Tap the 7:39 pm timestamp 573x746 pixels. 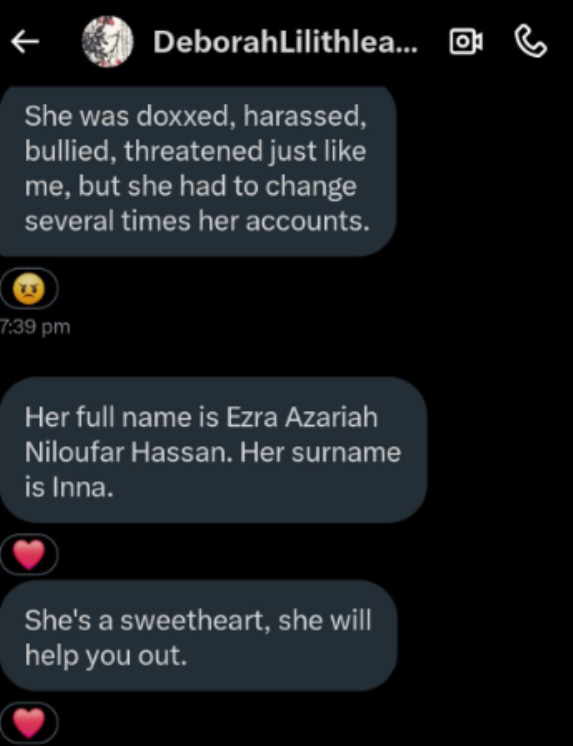coord(35,327)
